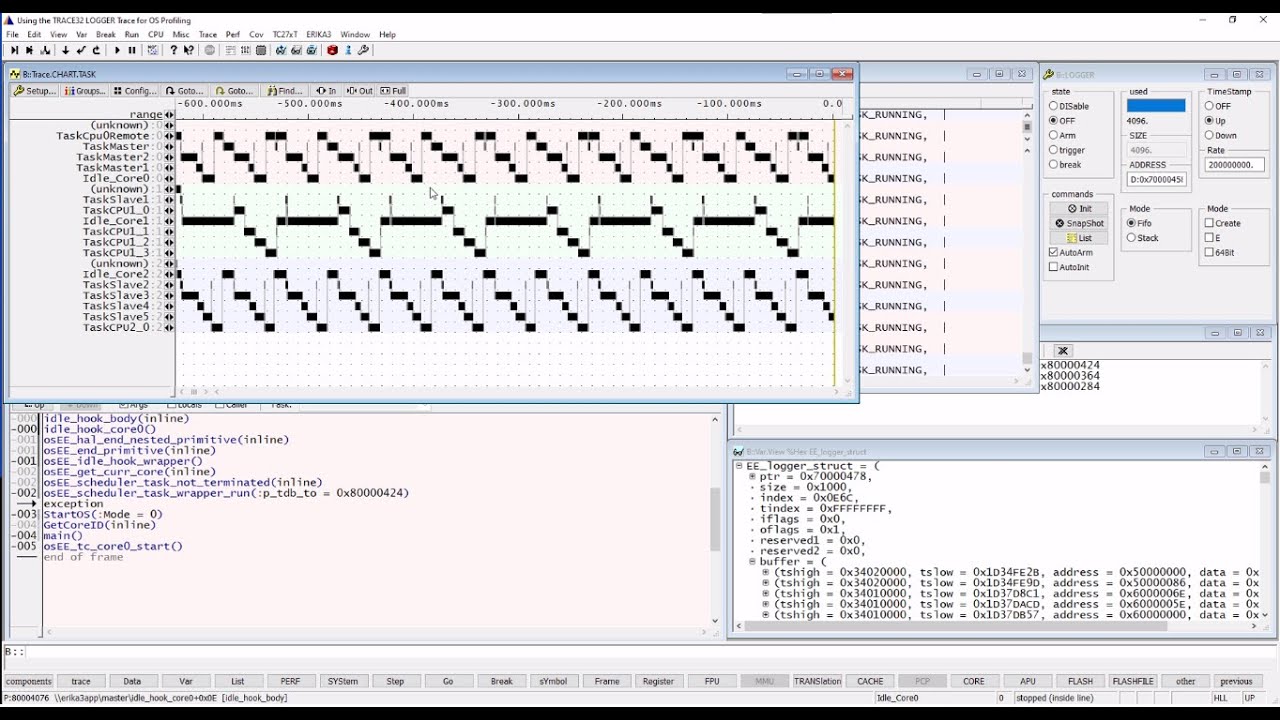Show Full trace chart range
This screenshot has width=1280, height=720.
(x=393, y=90)
